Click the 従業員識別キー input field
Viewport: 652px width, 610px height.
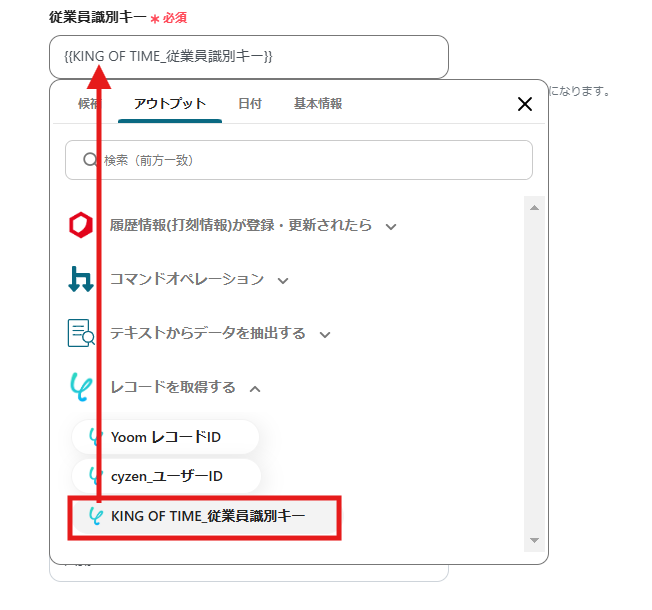click(x=249, y=57)
